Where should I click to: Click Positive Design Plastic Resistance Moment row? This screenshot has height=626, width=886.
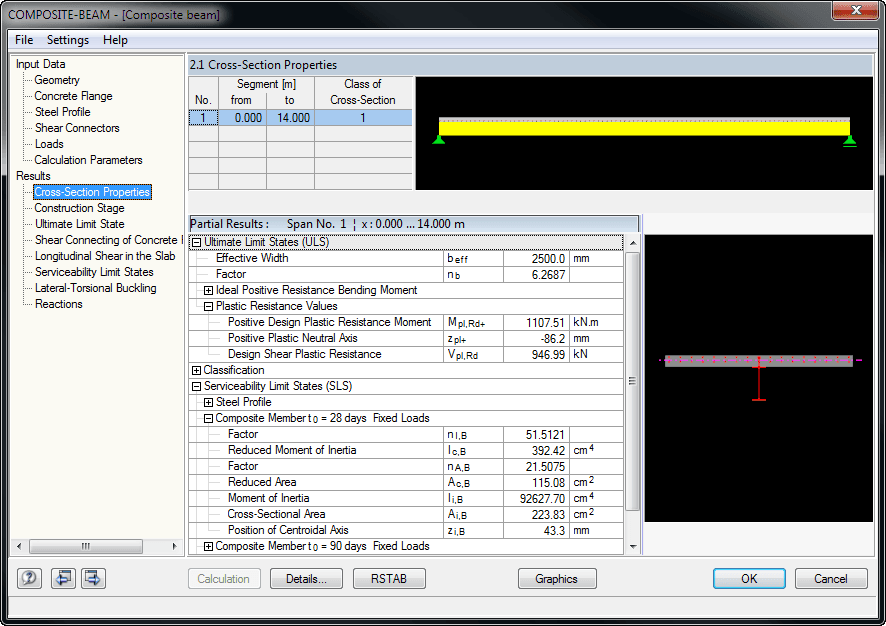point(406,323)
